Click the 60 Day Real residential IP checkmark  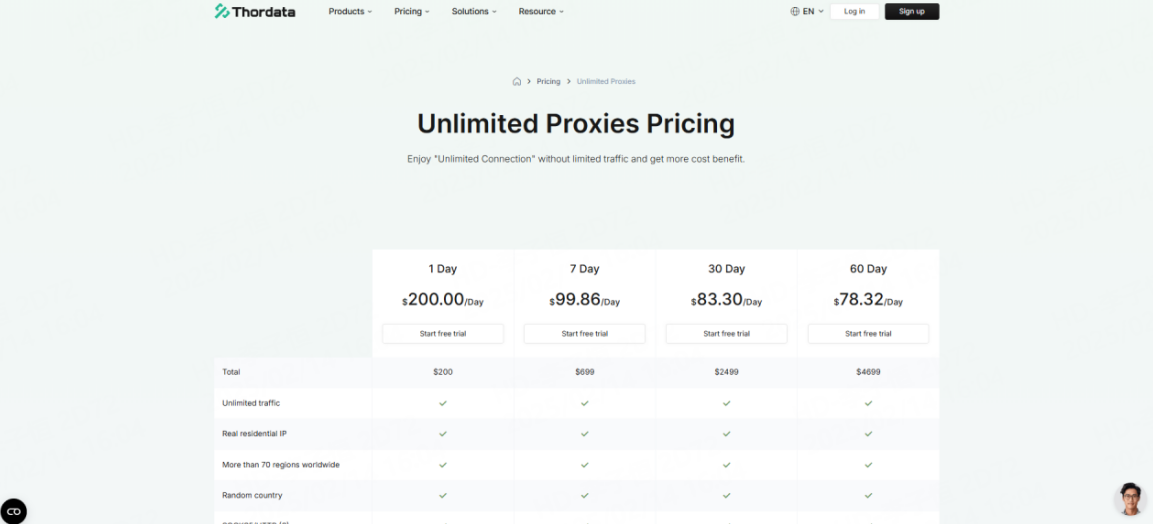click(868, 434)
